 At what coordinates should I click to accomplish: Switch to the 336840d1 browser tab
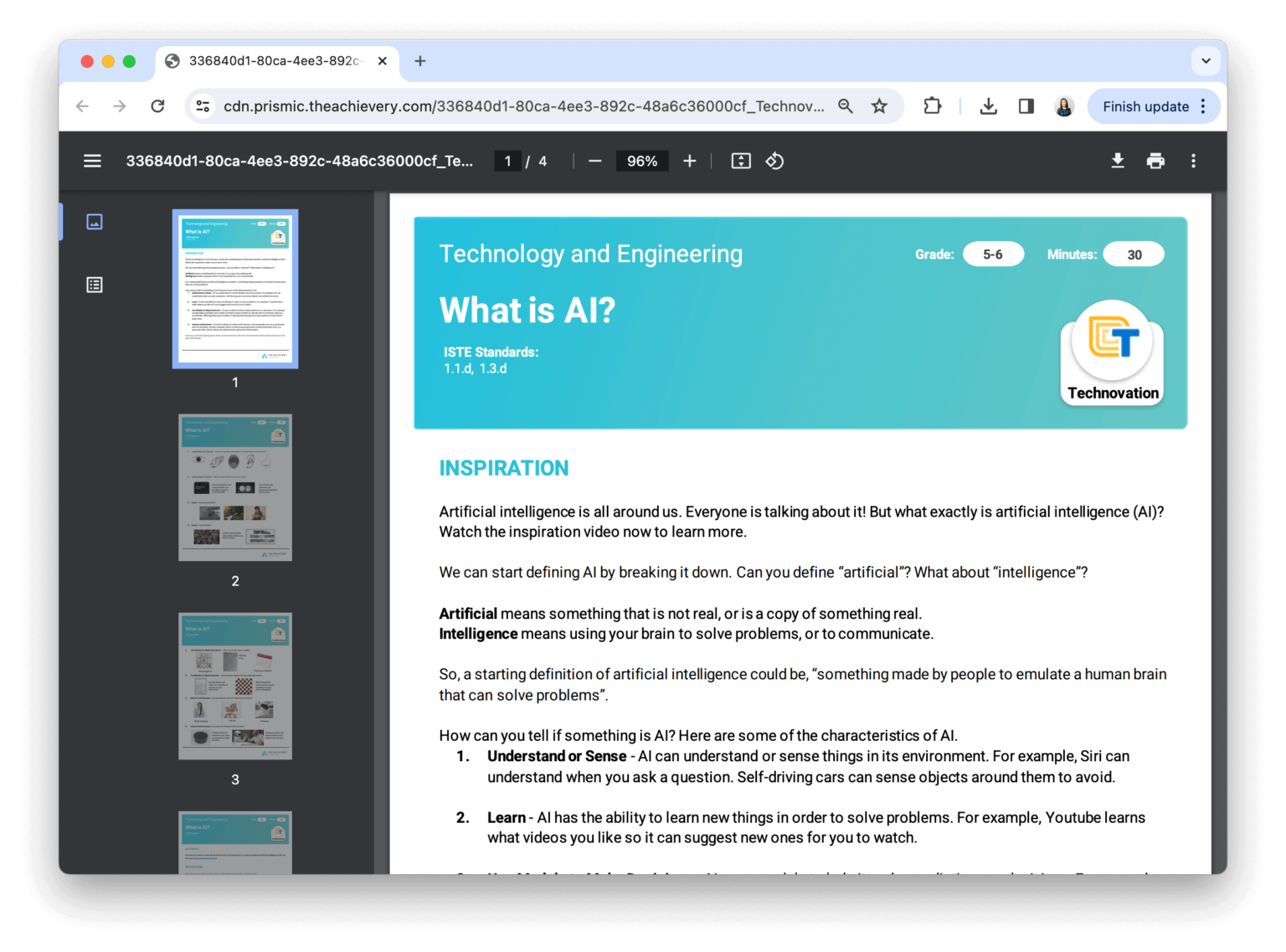point(268,60)
